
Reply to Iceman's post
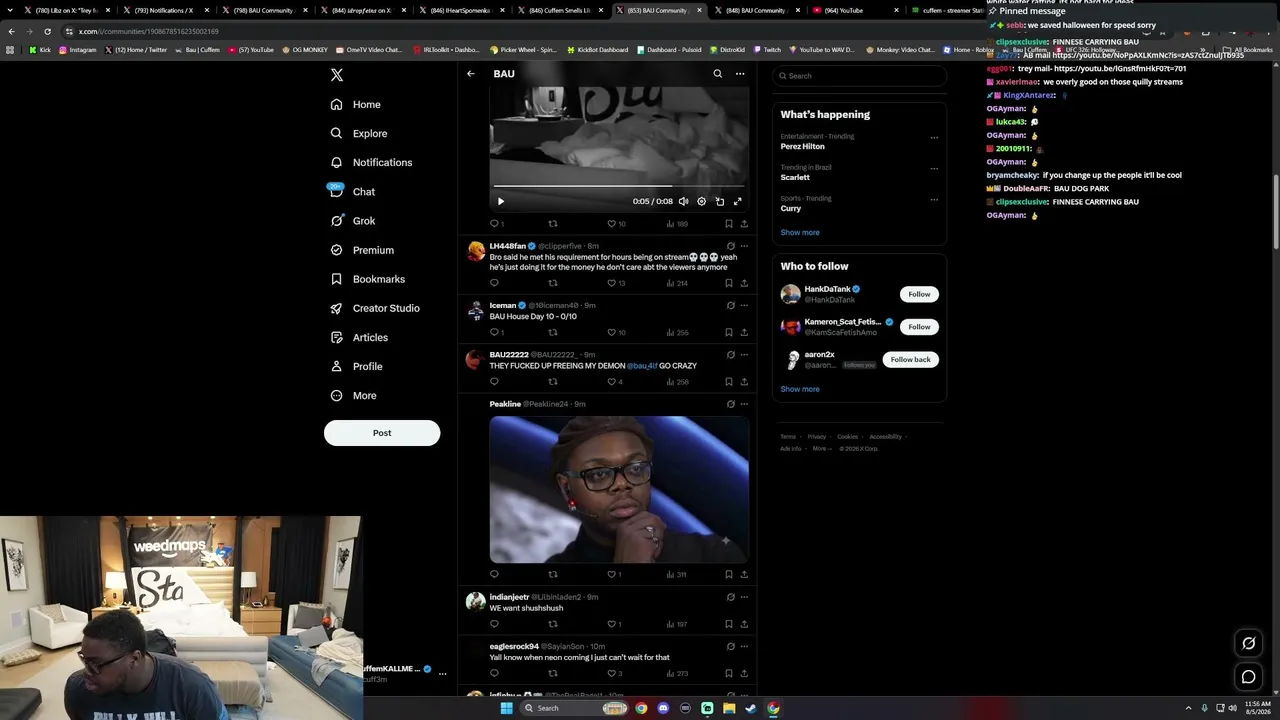point(496,332)
